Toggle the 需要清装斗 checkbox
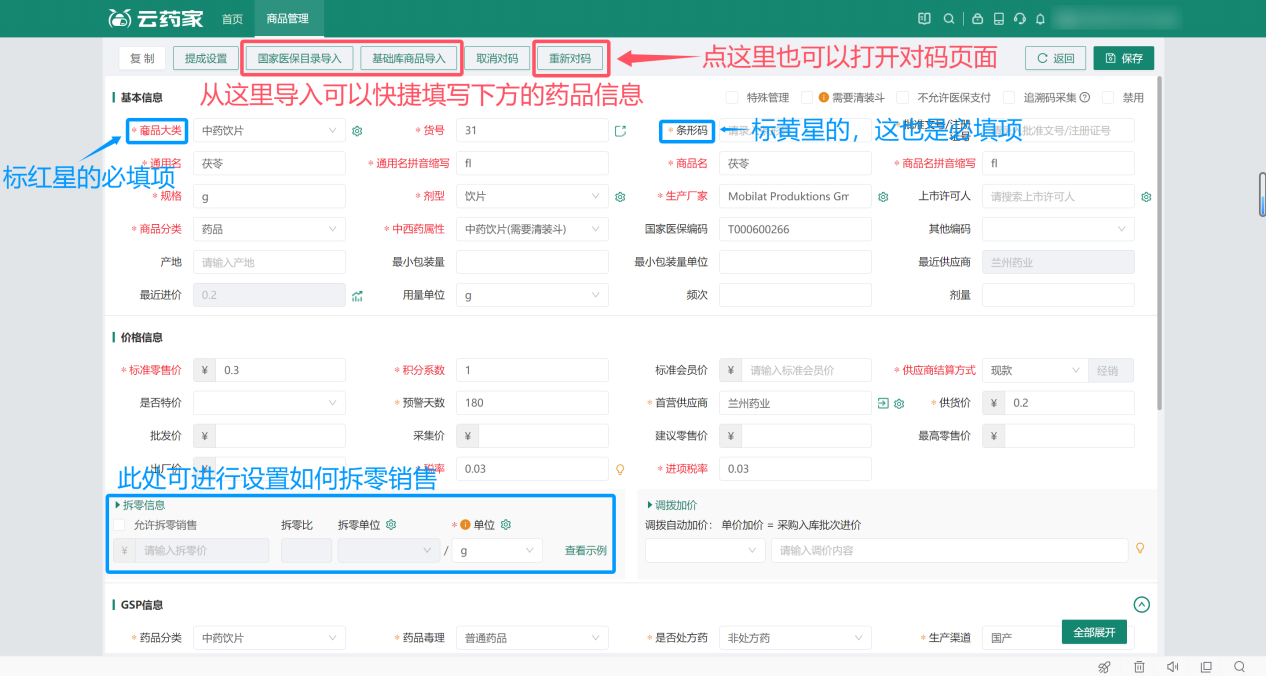Screen dimensions: 1266x676 pos(806,98)
